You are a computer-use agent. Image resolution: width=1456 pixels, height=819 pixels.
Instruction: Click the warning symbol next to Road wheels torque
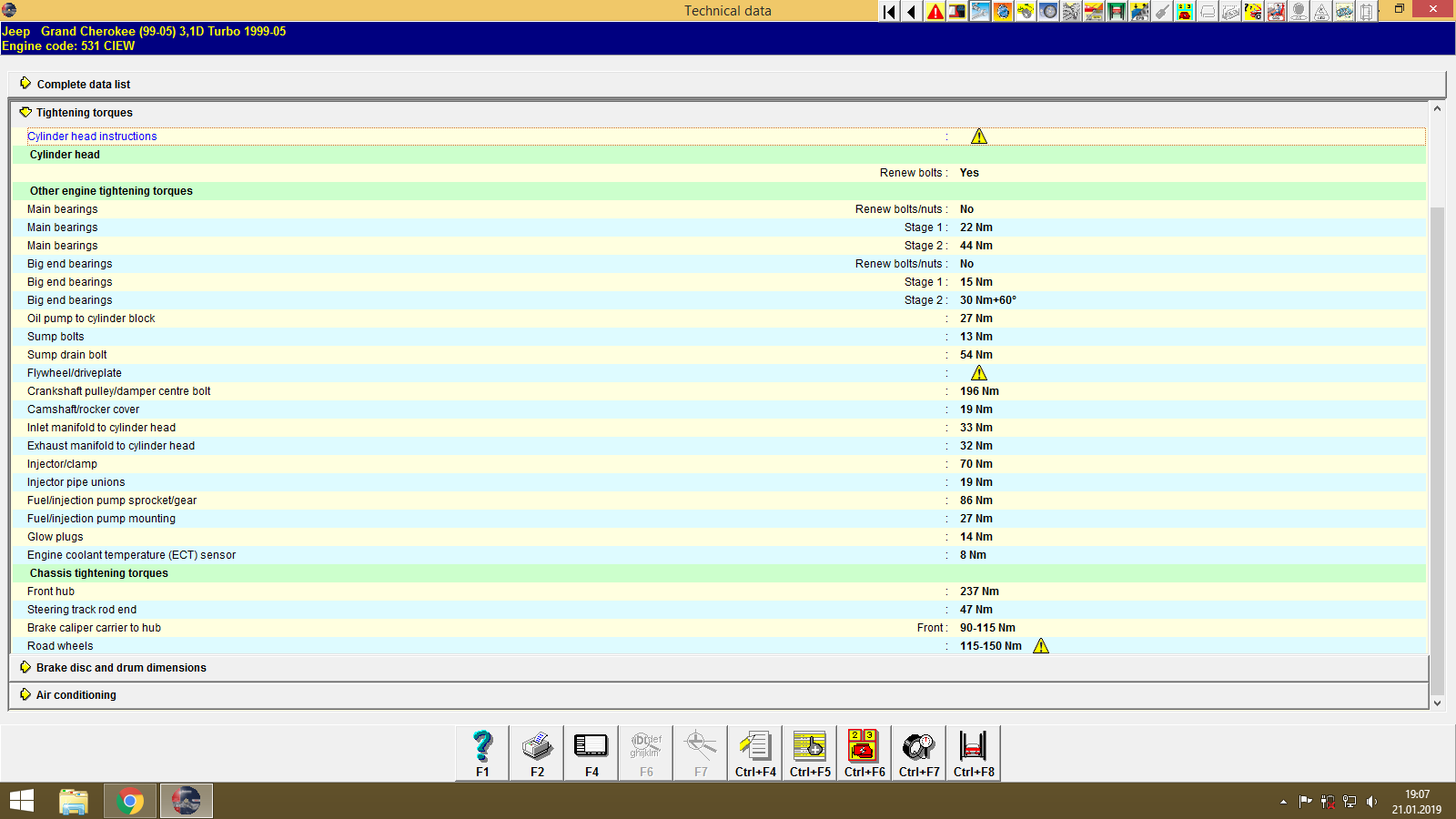click(x=1041, y=645)
